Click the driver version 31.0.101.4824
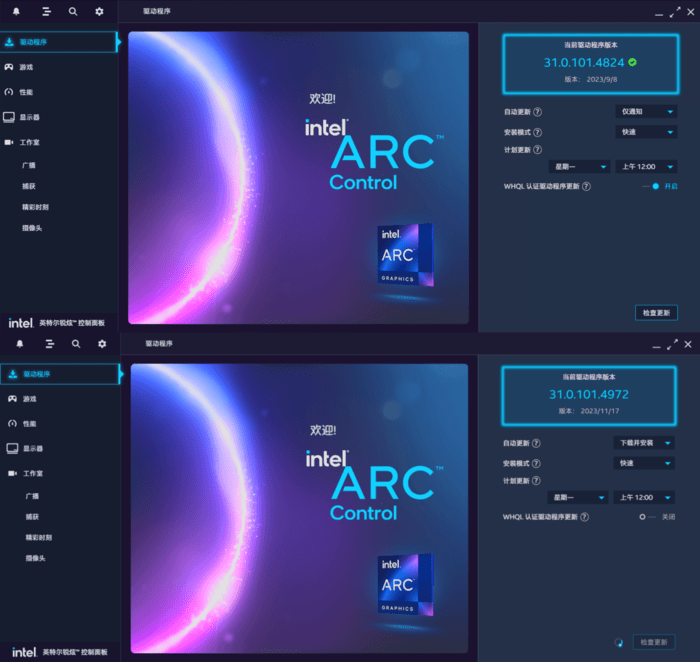 pos(584,63)
